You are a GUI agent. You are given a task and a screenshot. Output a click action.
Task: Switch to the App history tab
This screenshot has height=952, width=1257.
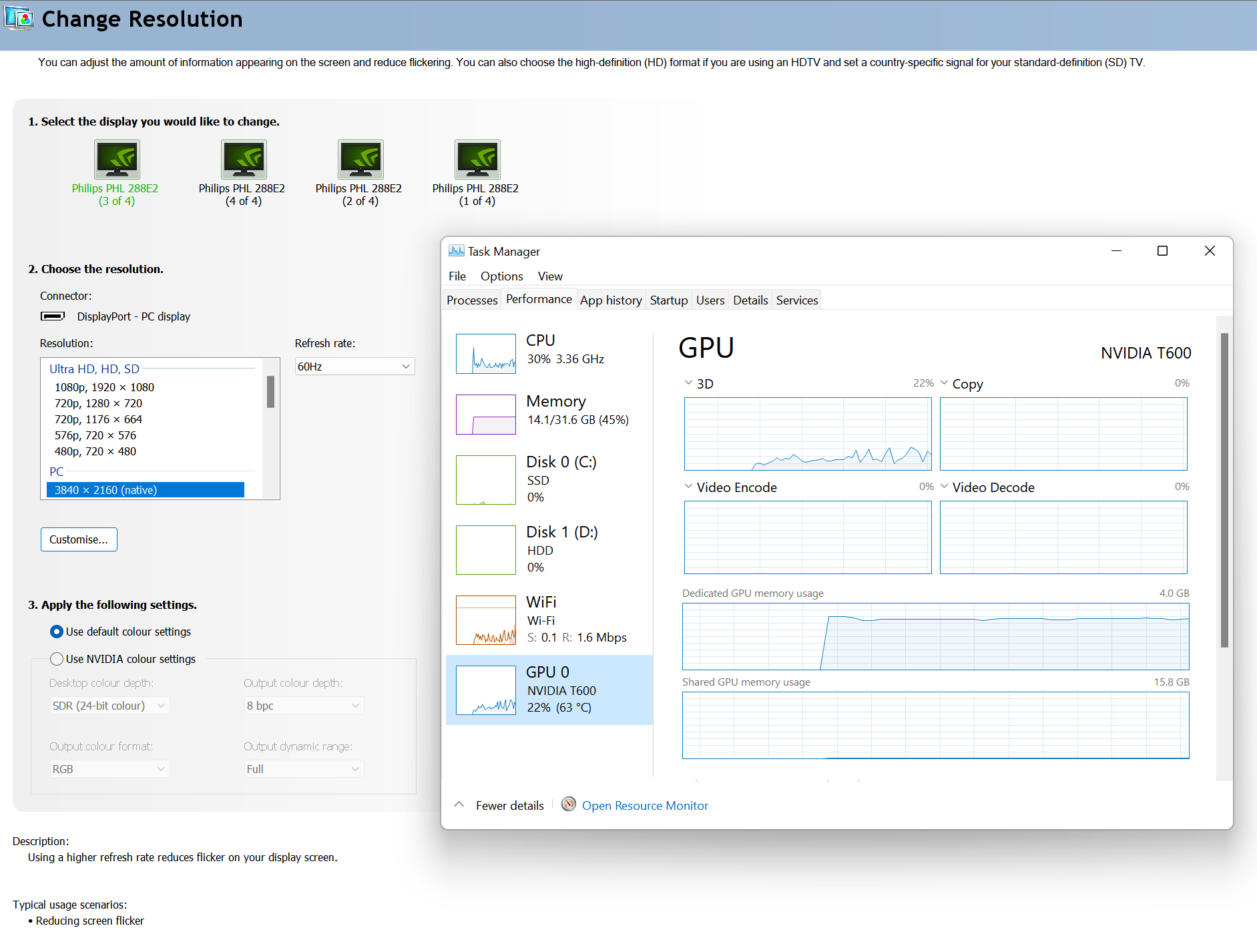point(611,300)
